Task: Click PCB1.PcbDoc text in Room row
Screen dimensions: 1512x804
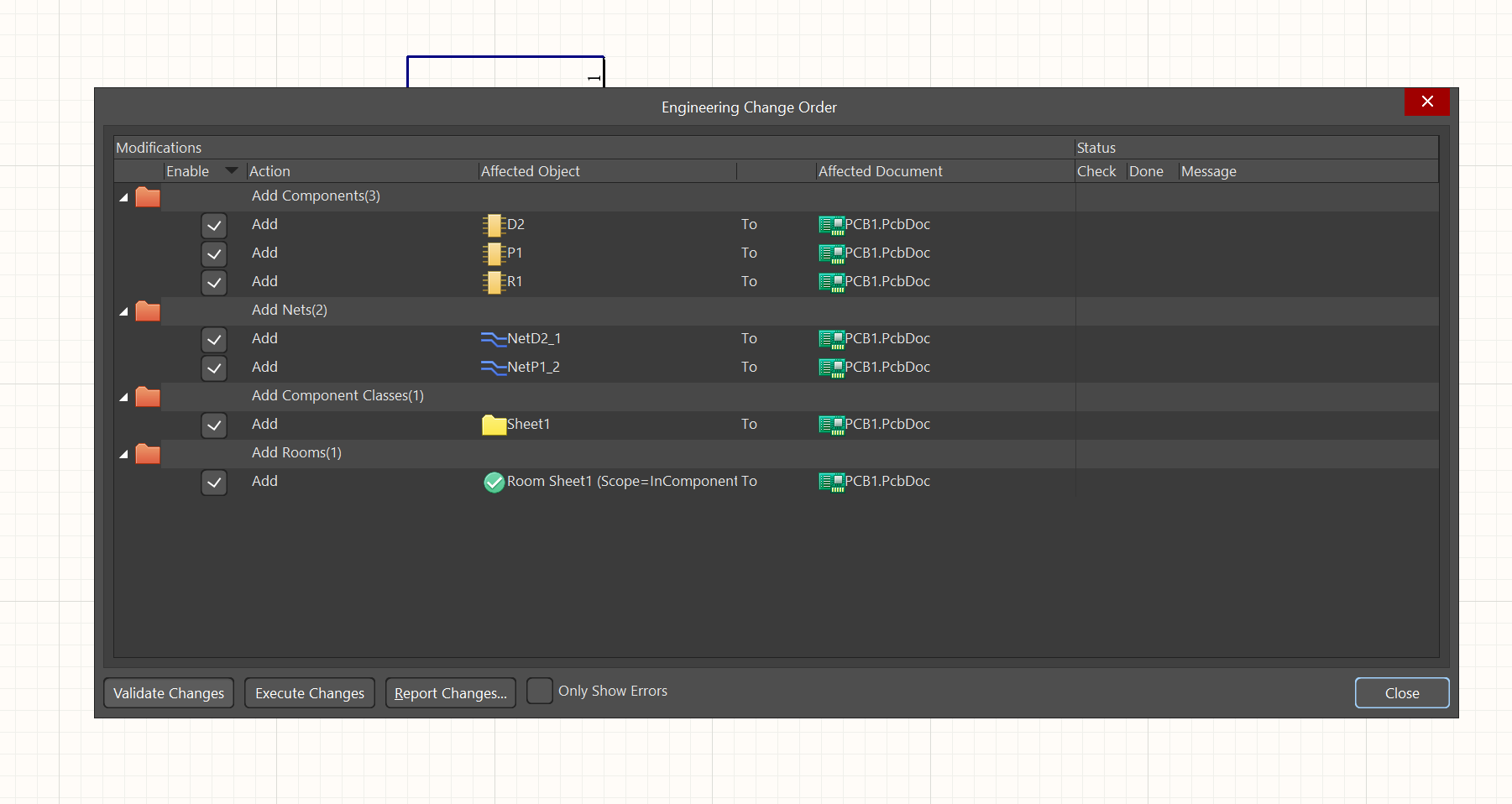Action: point(887,481)
